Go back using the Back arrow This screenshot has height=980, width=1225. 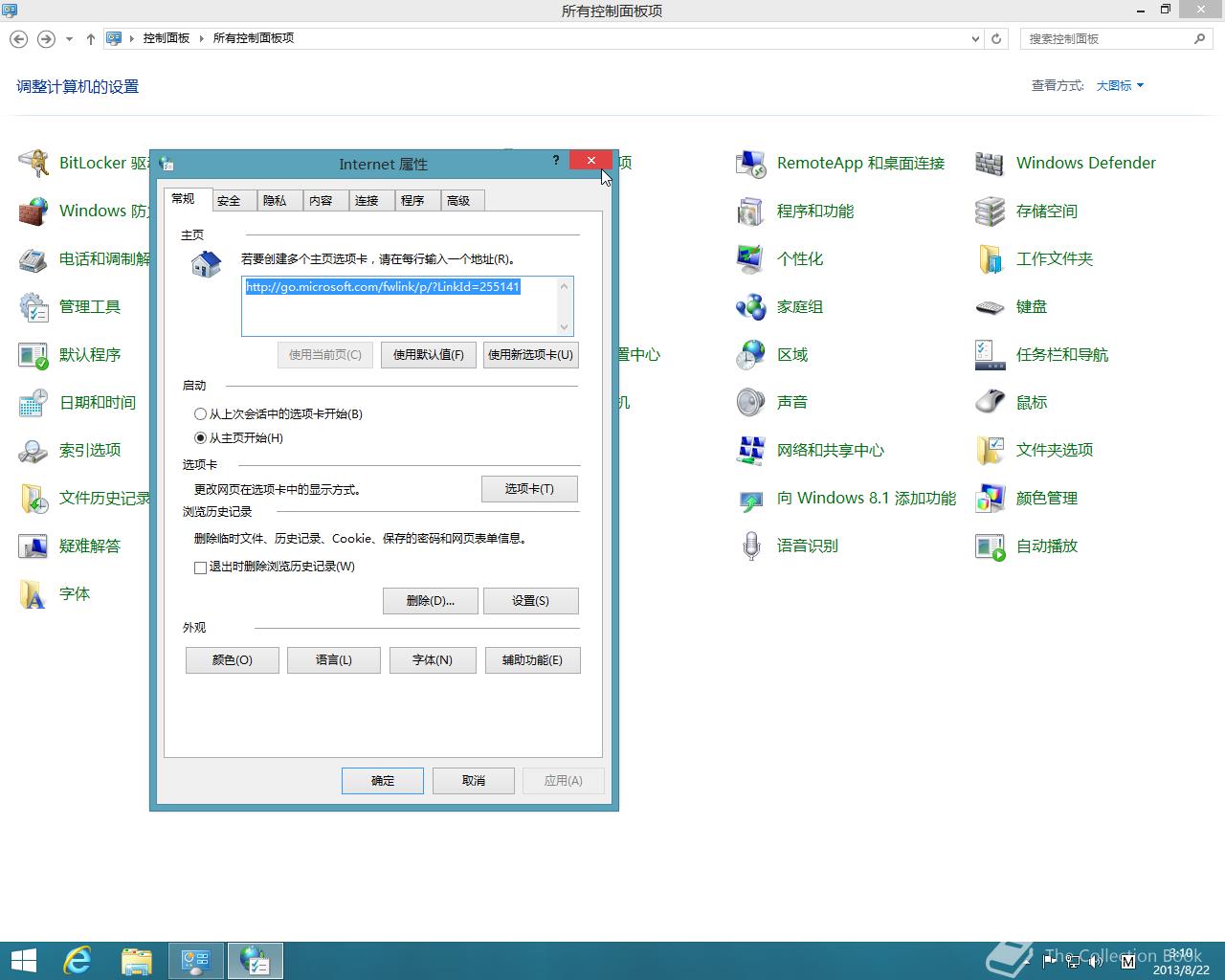click(x=18, y=39)
